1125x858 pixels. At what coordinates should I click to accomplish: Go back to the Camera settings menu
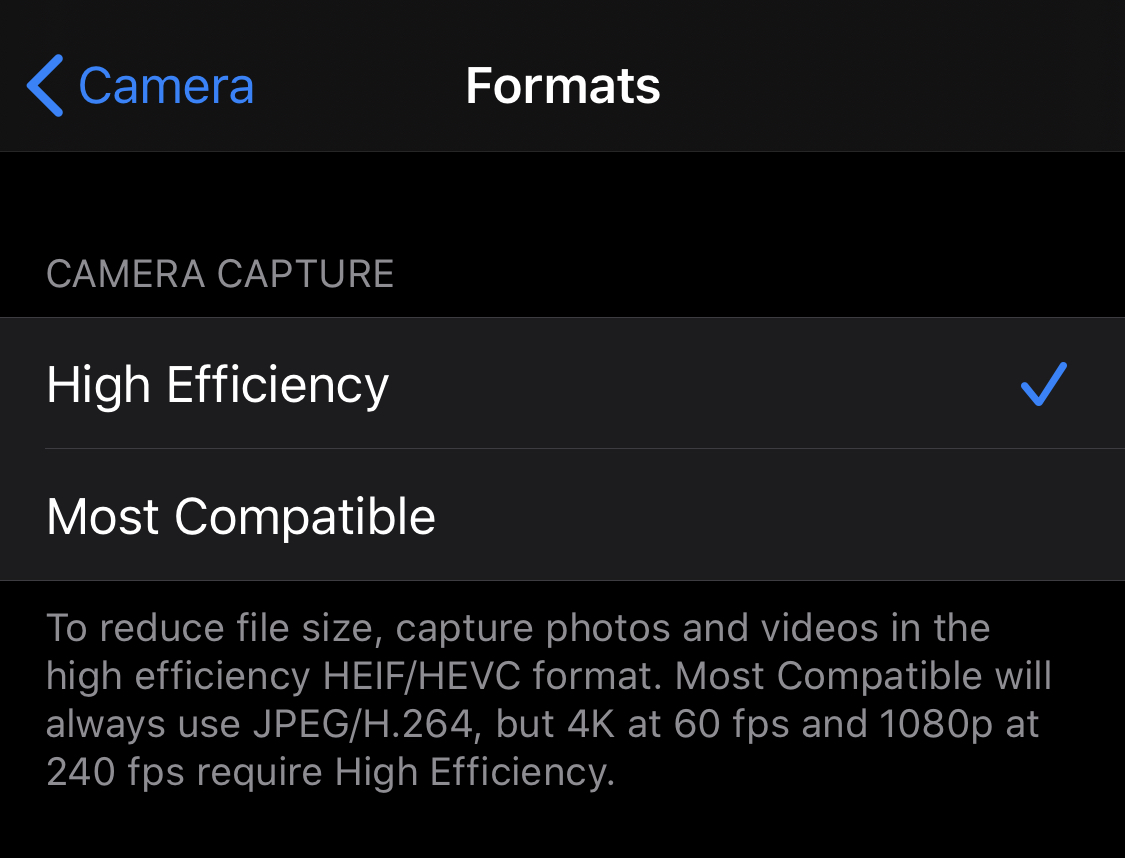pyautogui.click(x=140, y=85)
